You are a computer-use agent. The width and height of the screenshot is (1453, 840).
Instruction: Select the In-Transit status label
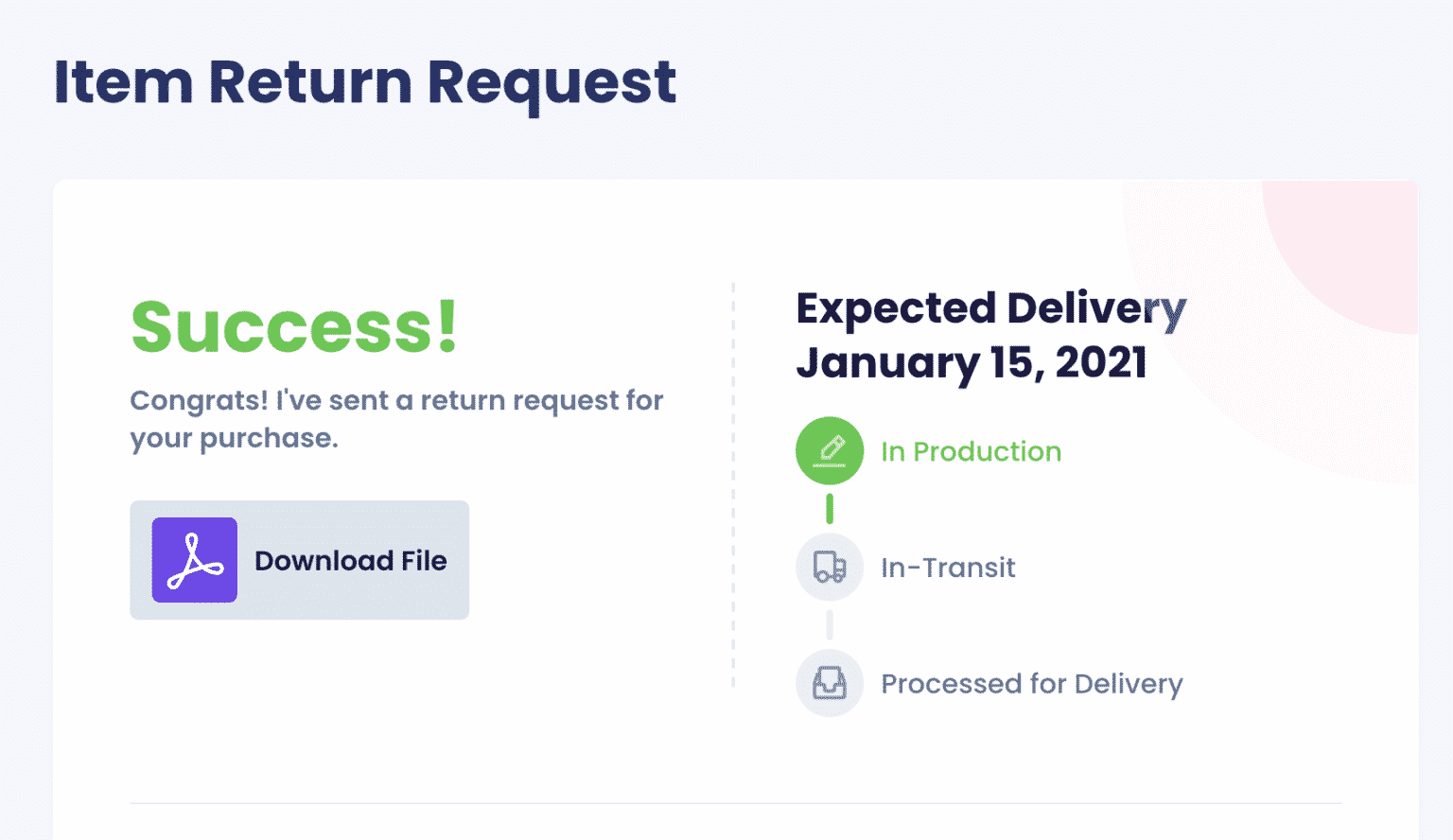pos(948,568)
